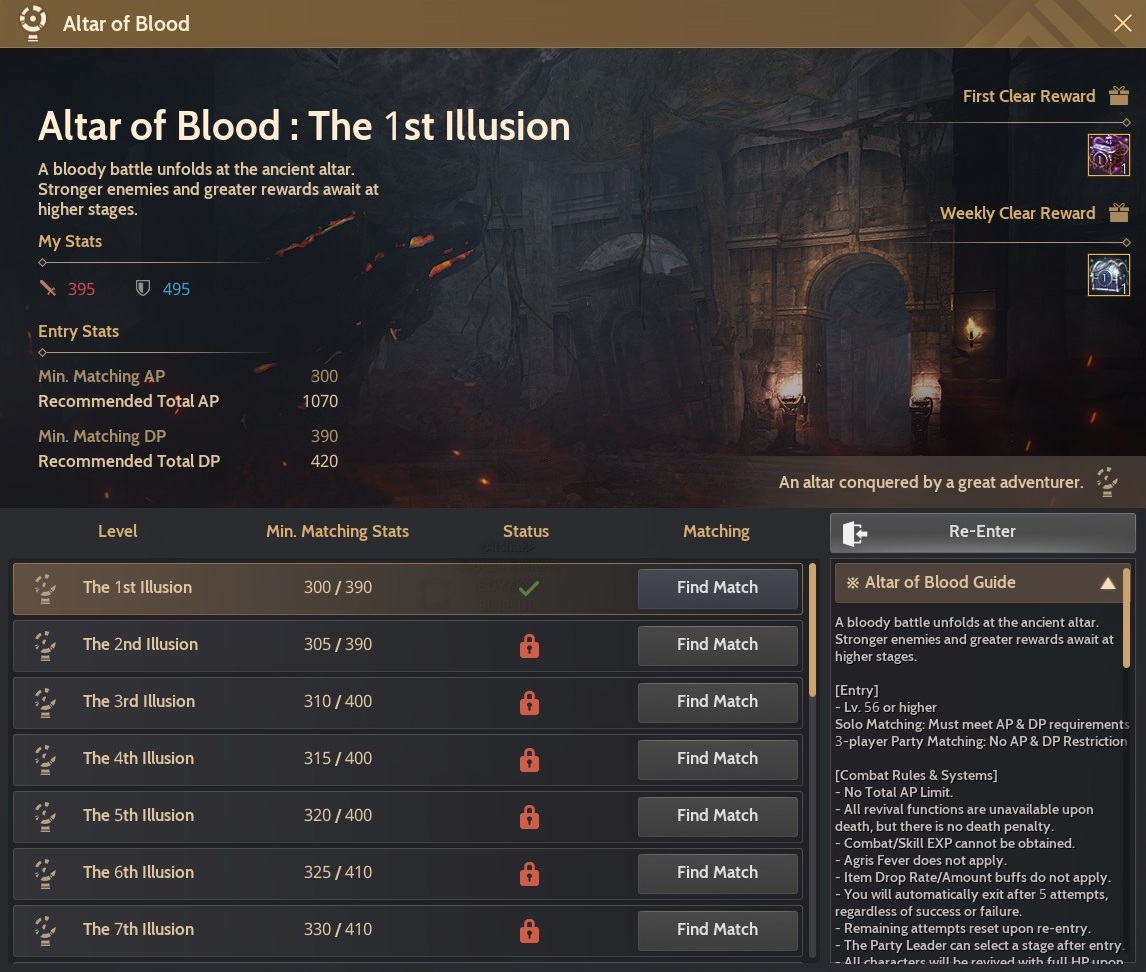Click the green checkmark status of 1st Illusion

[x=529, y=588]
